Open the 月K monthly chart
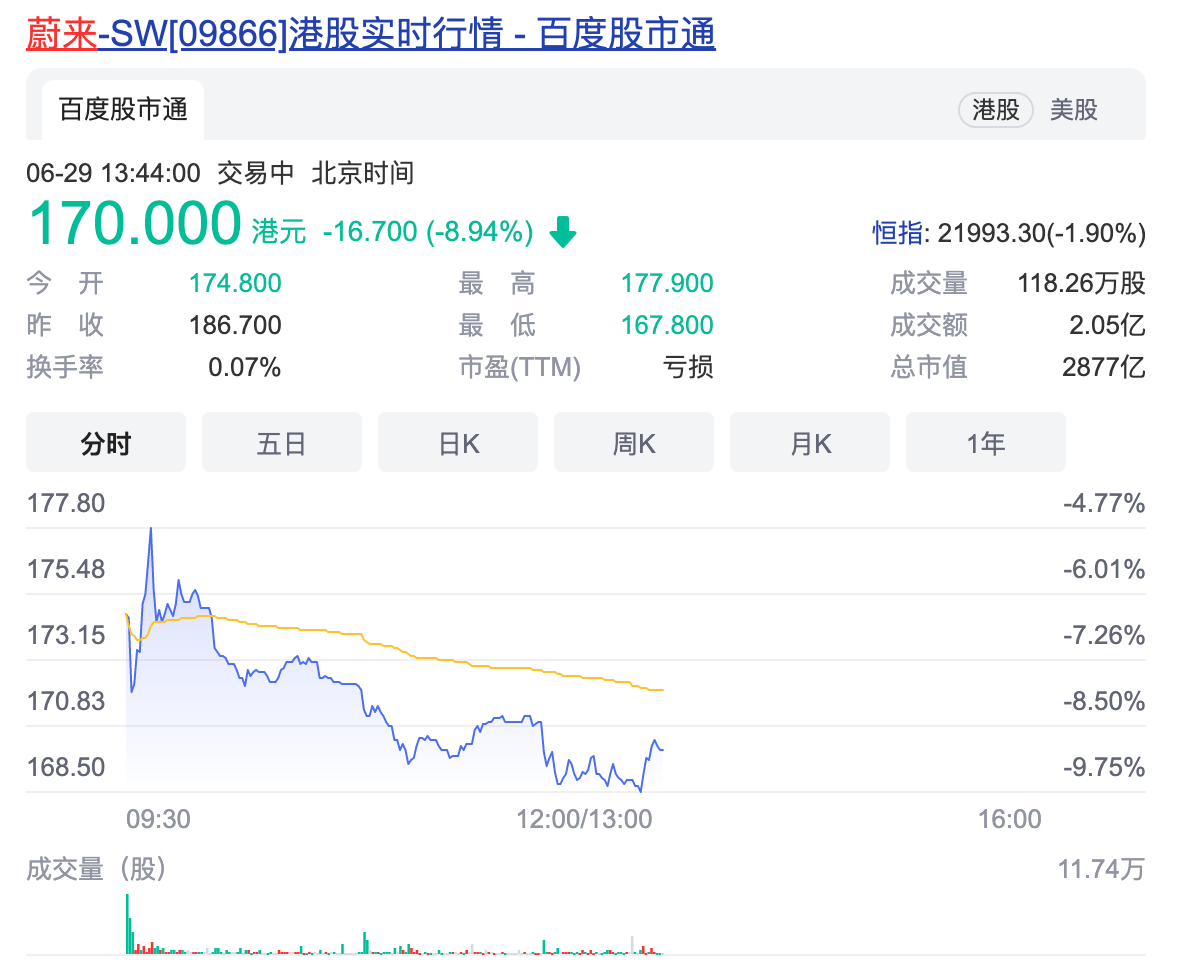Image resolution: width=1184 pixels, height=966 pixels. tap(809, 441)
